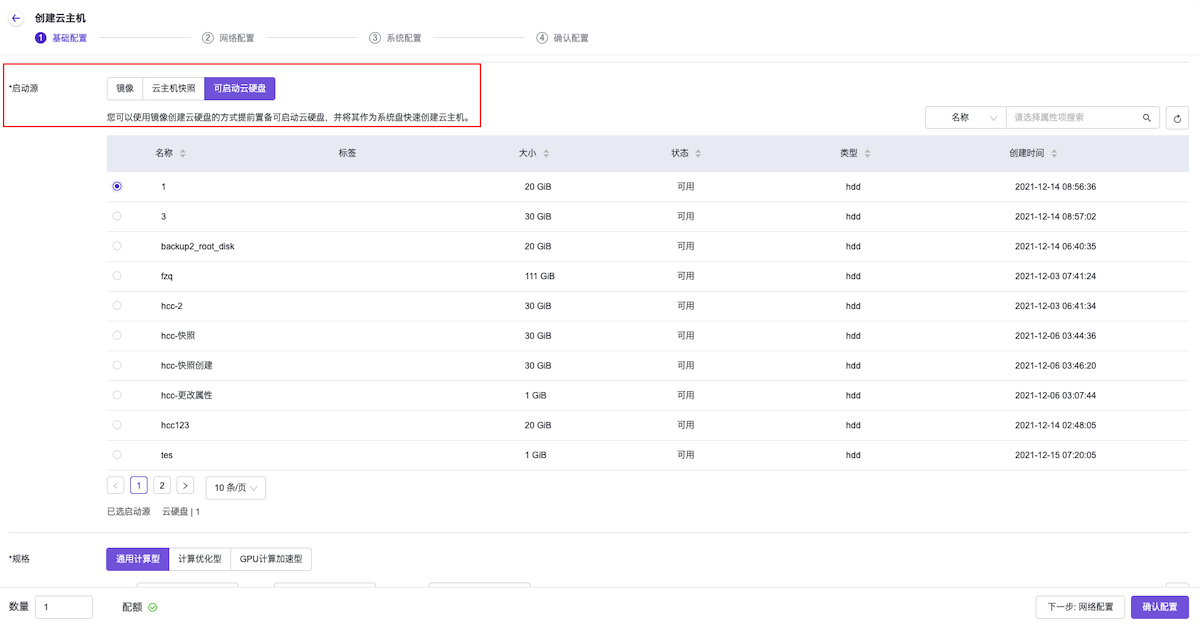Screen dimensions: 1200x624
Task: Switch boot source to 云主机快照 tab
Action: point(173,88)
